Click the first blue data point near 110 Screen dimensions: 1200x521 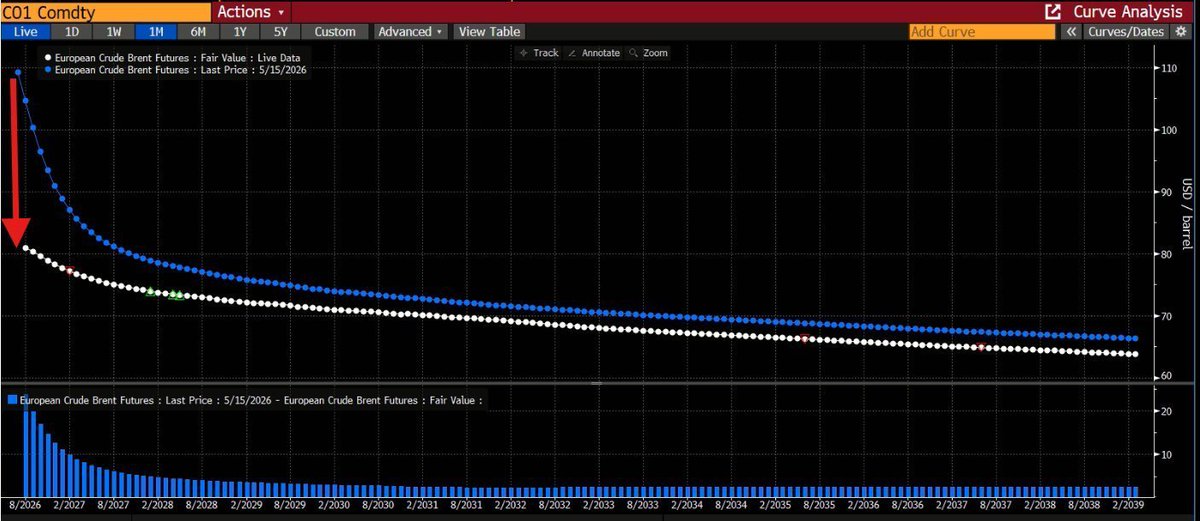(x=18, y=72)
